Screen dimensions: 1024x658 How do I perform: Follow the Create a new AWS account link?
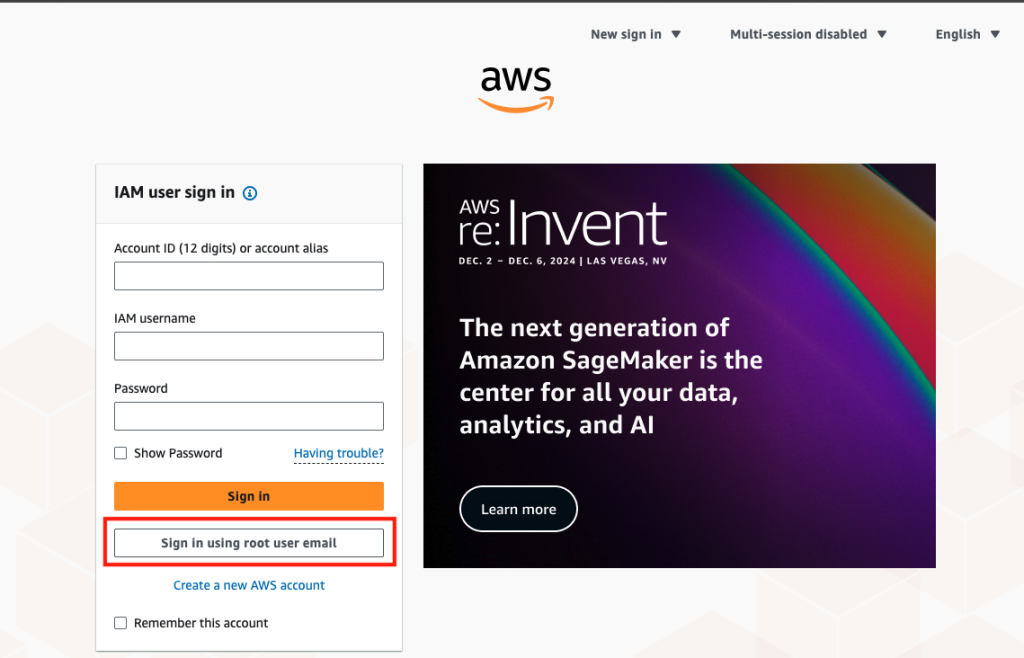249,586
